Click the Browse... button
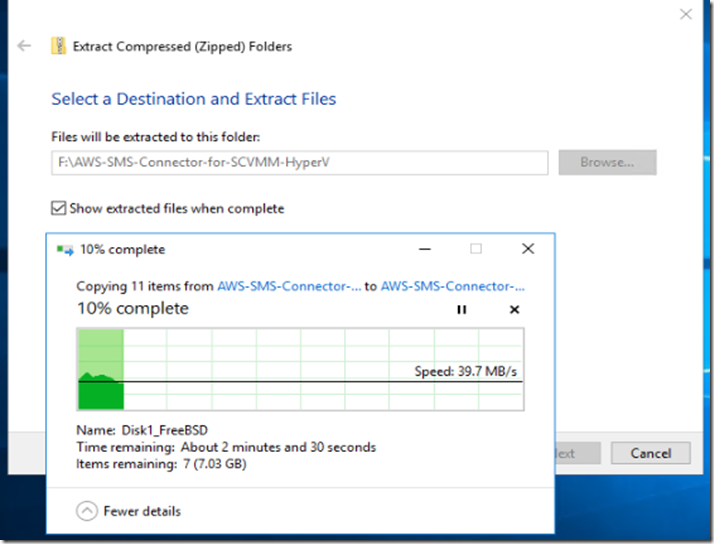 point(607,163)
